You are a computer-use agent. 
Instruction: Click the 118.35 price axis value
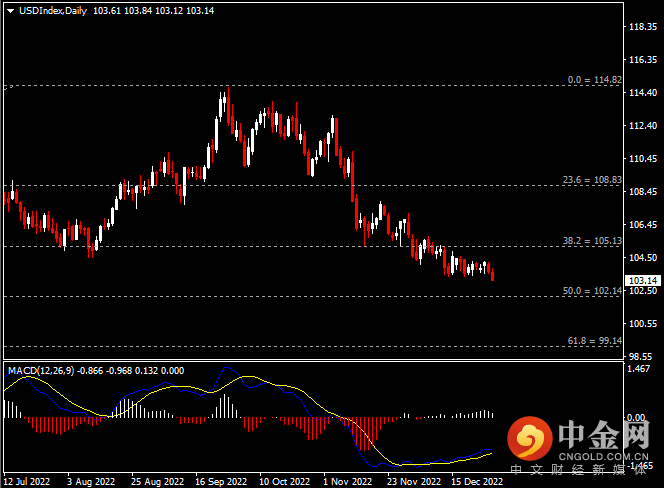point(640,27)
